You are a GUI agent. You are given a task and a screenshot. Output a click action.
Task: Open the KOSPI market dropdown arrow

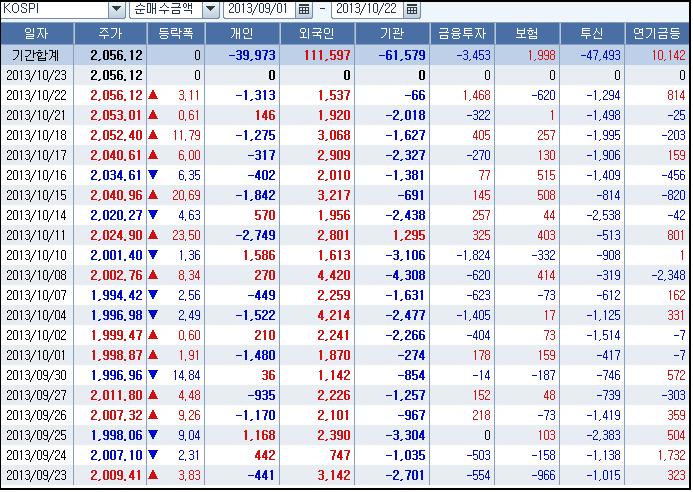tap(117, 9)
